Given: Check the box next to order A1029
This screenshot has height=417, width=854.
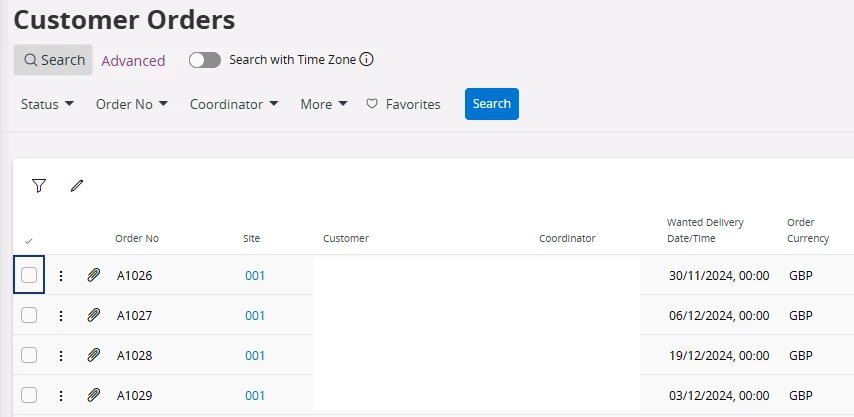Looking at the screenshot, I should pos(29,395).
